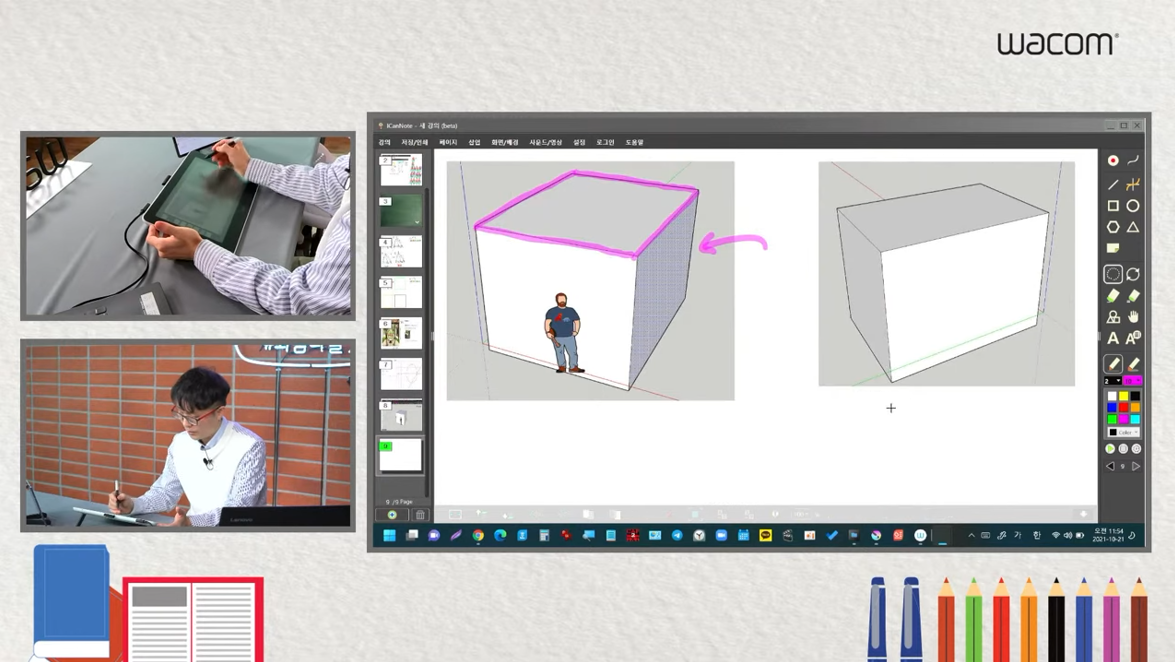The width and height of the screenshot is (1175, 662).
Task: Pick the magenta color swatch
Action: (1123, 419)
